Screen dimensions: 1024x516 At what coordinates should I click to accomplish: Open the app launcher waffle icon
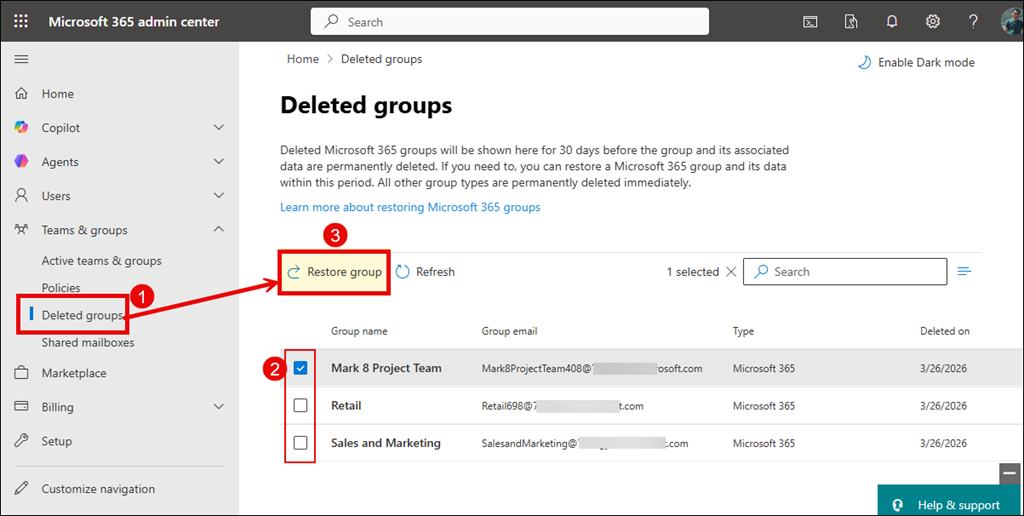coord(21,21)
